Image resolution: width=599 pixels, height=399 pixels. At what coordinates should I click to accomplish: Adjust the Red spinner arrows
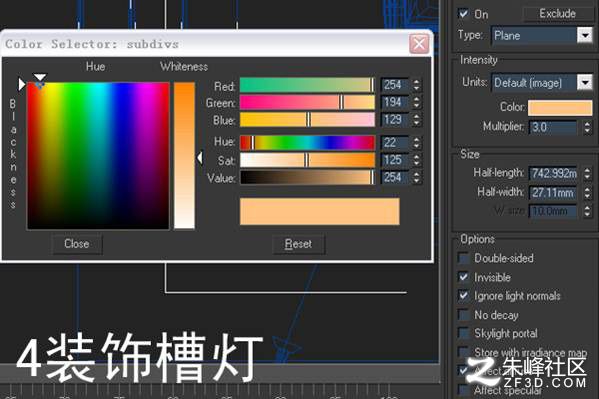(x=416, y=85)
